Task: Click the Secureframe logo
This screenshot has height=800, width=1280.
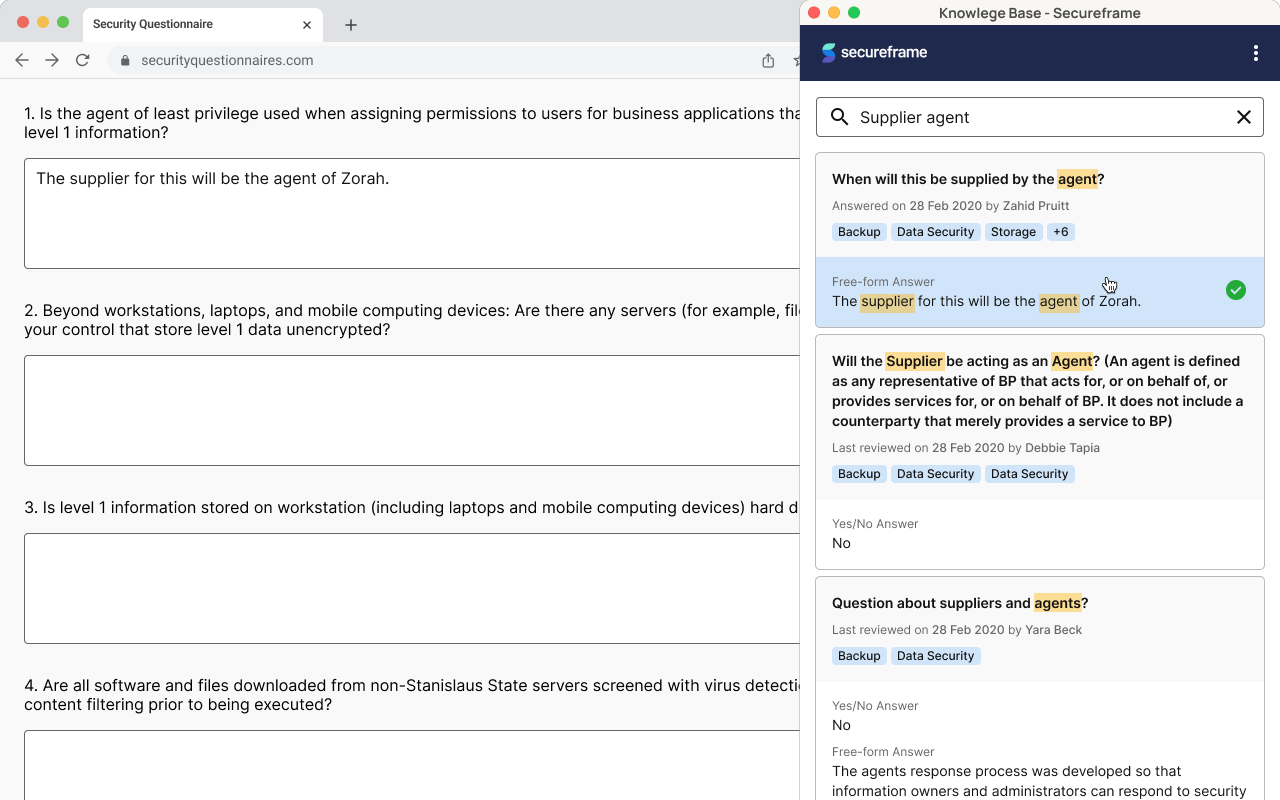Action: [x=875, y=52]
